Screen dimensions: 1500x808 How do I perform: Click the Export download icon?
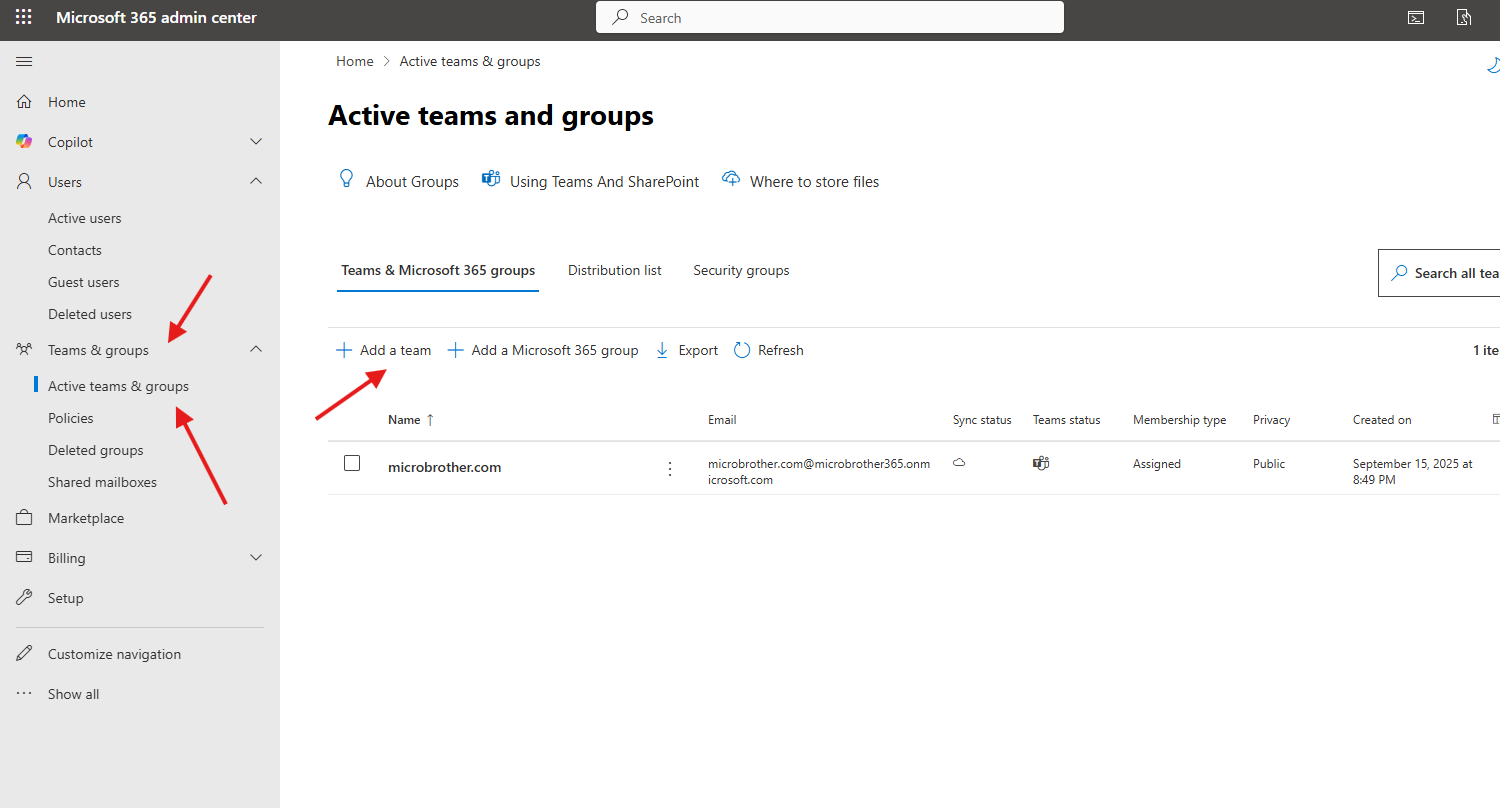[x=662, y=350]
